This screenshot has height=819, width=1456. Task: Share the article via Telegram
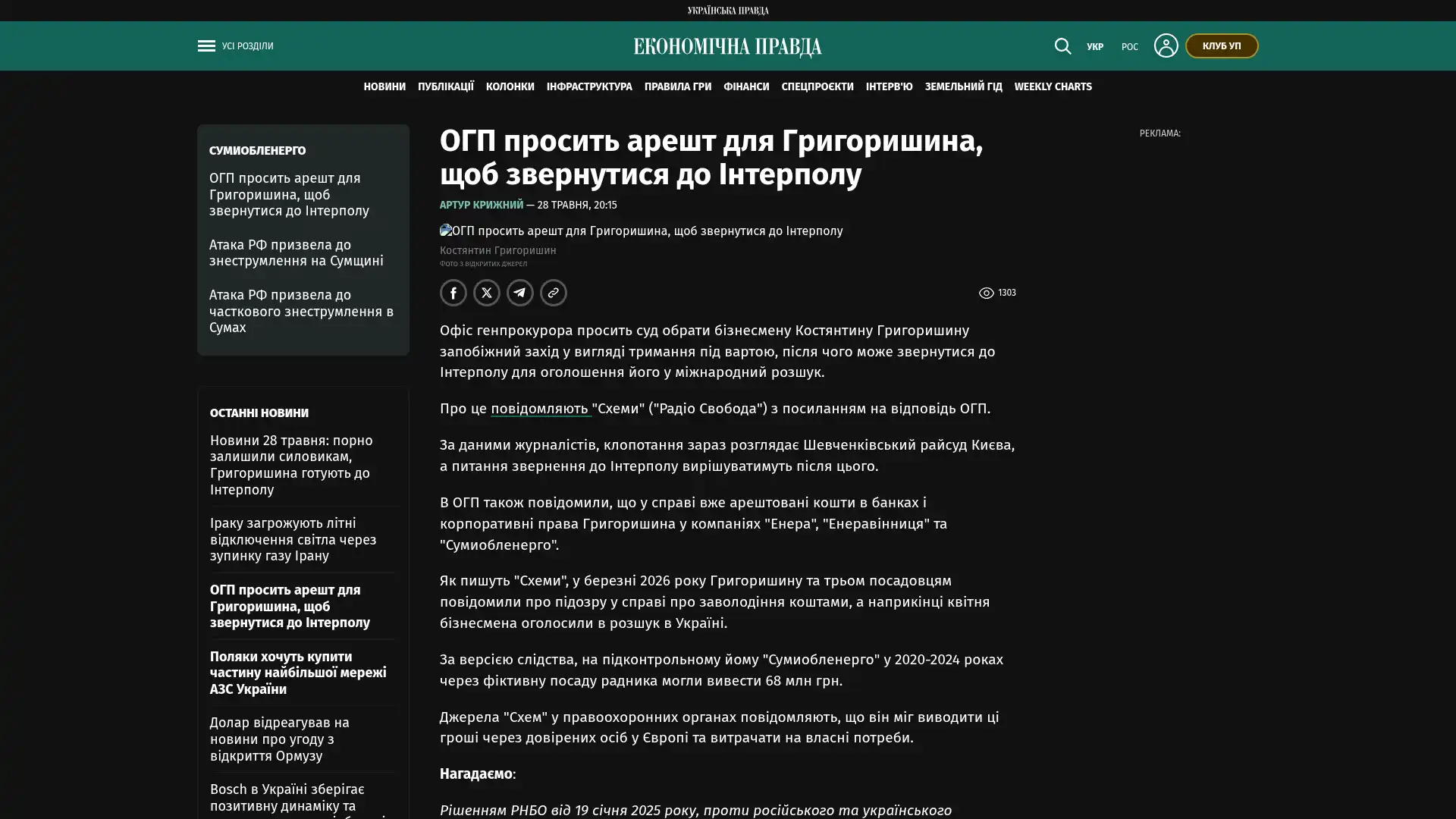tap(520, 293)
